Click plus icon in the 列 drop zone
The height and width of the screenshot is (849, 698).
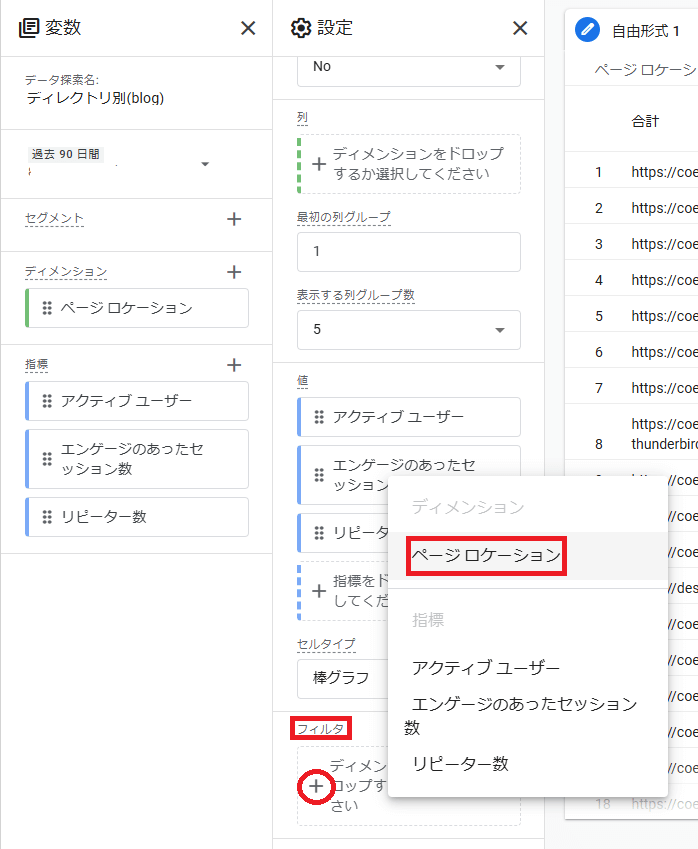[x=318, y=164]
